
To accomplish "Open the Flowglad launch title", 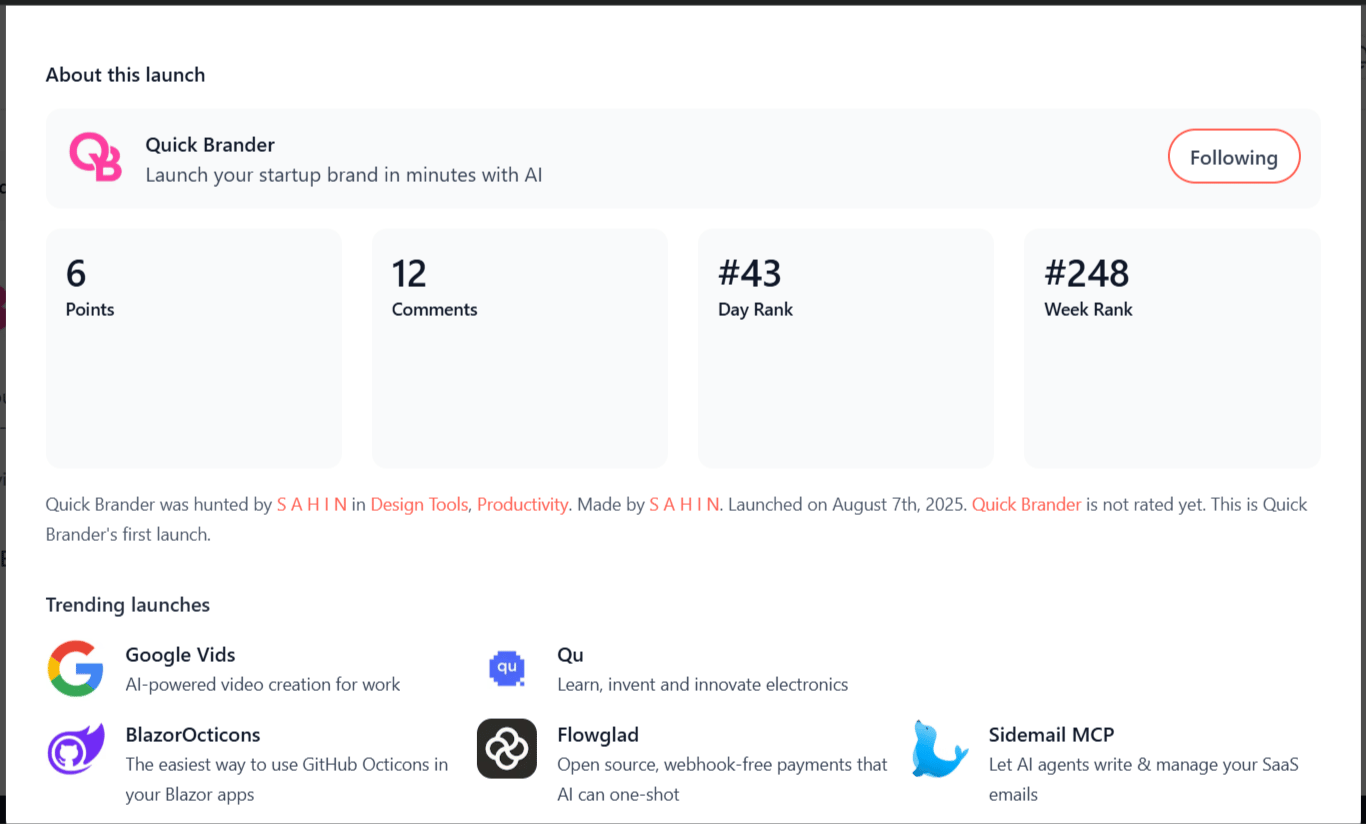I will click(598, 735).
